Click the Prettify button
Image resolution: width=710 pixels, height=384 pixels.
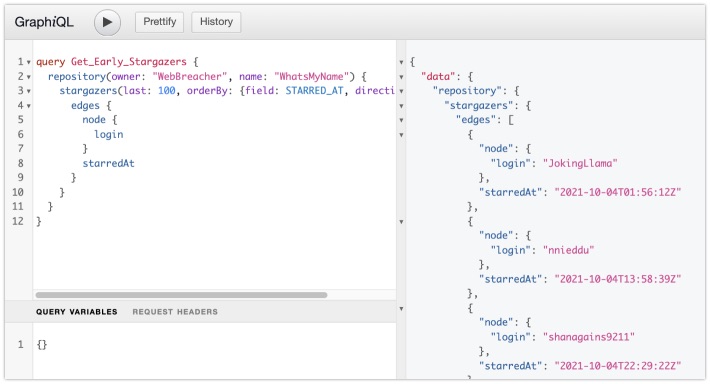pyautogui.click(x=159, y=22)
